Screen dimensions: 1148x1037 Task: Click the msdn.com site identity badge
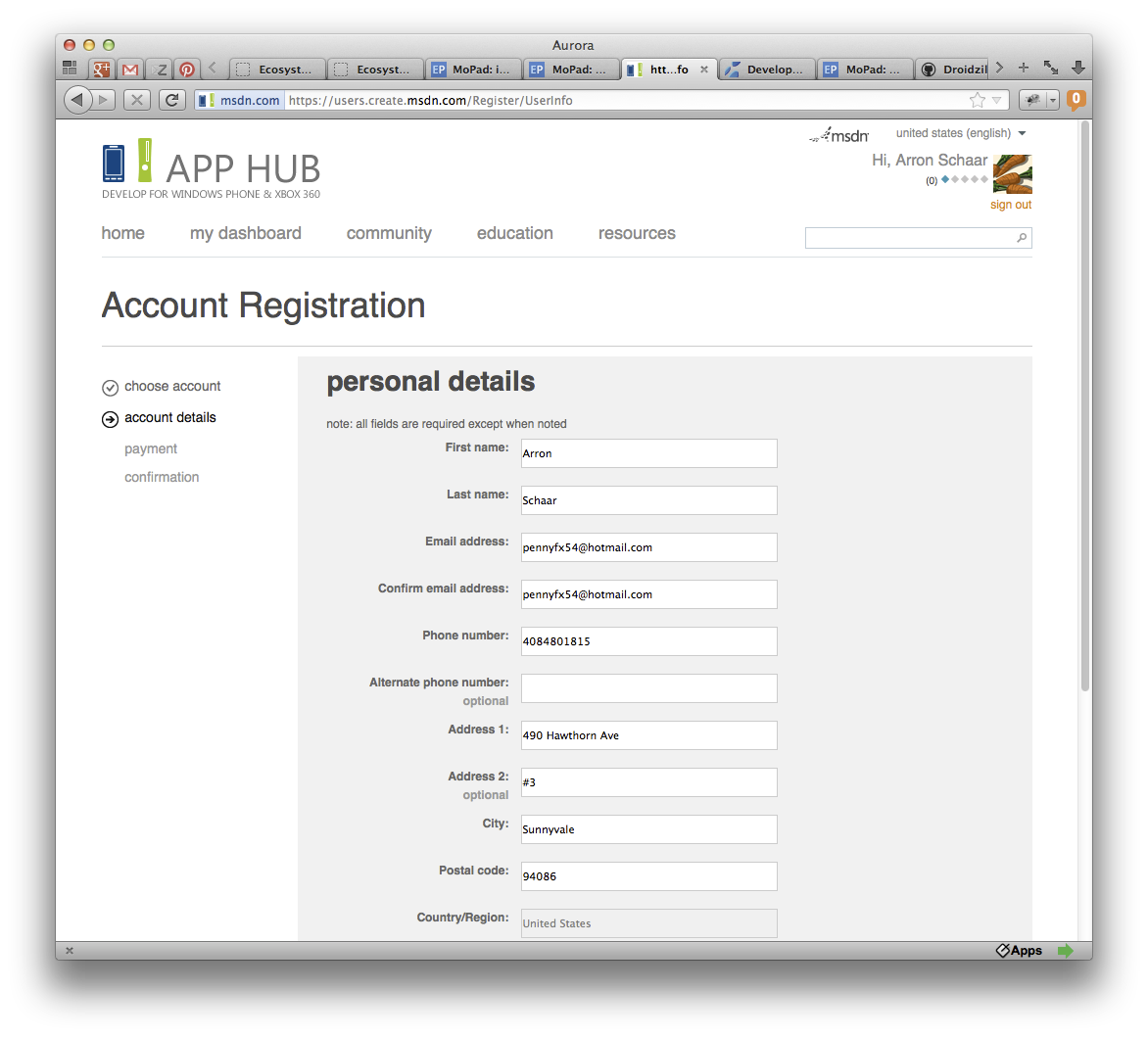pos(239,100)
